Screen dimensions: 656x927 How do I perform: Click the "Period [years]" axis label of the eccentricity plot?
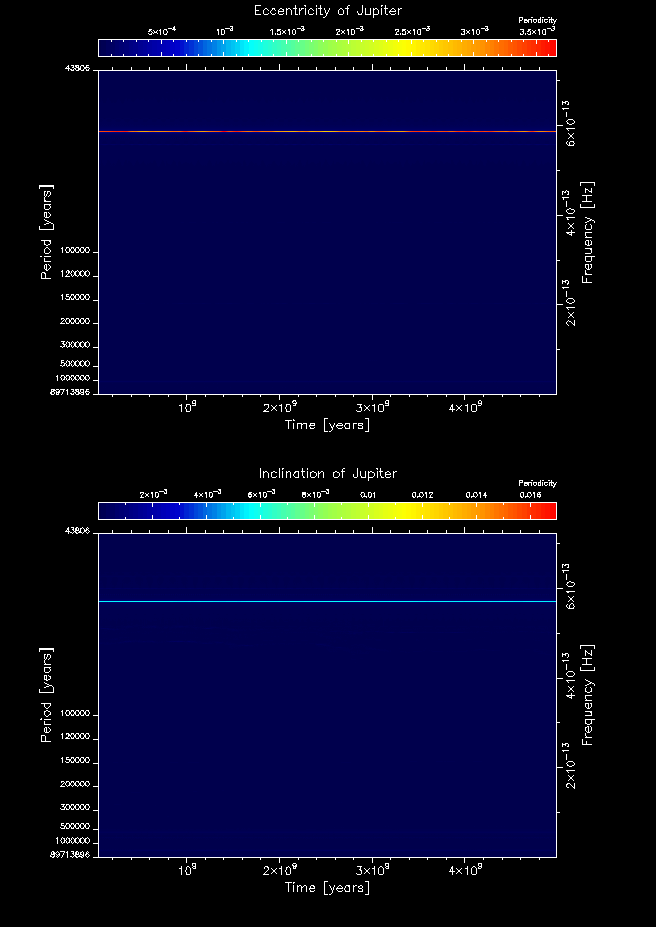(46, 231)
